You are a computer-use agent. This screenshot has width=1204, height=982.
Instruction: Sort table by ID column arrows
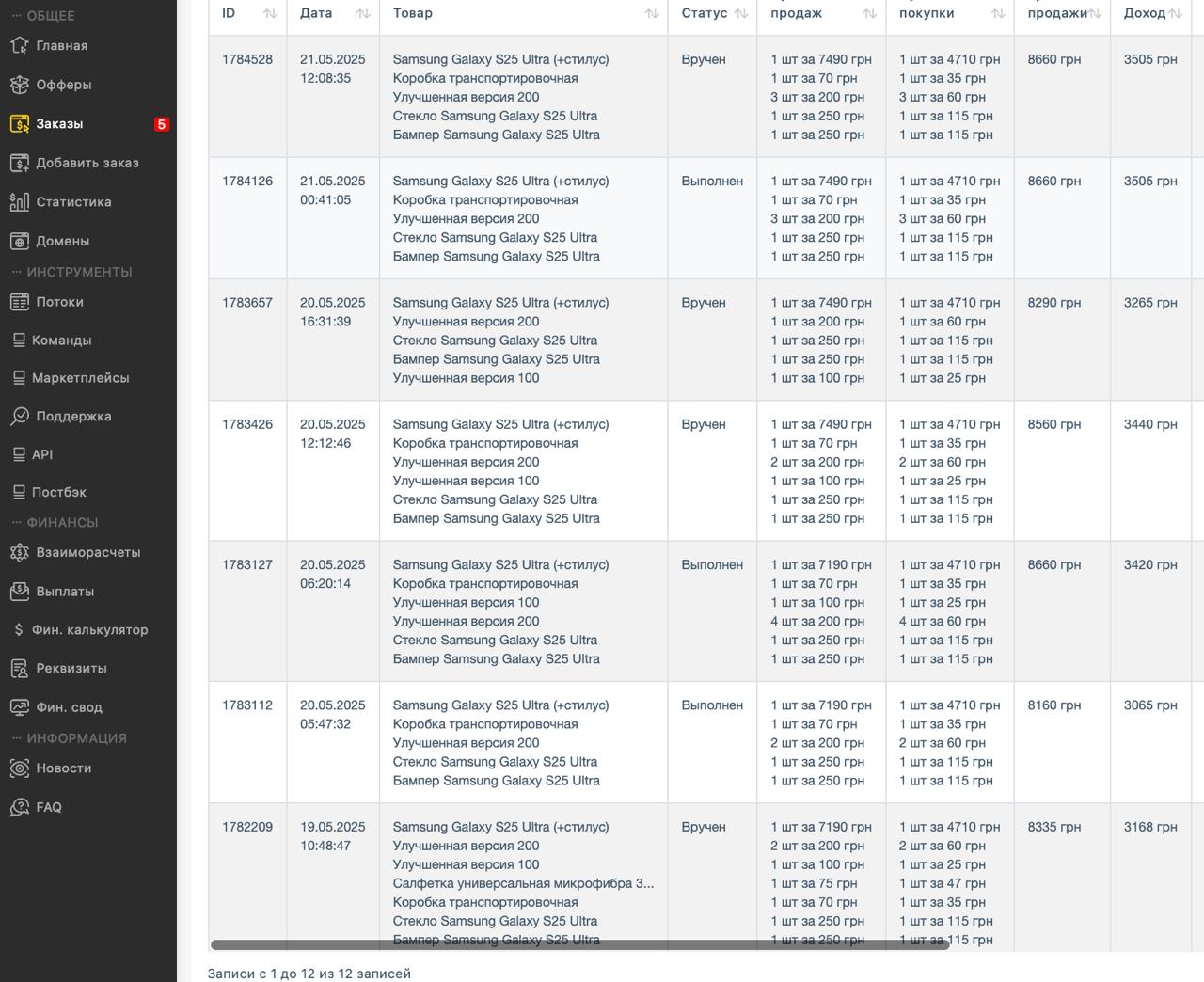(270, 13)
